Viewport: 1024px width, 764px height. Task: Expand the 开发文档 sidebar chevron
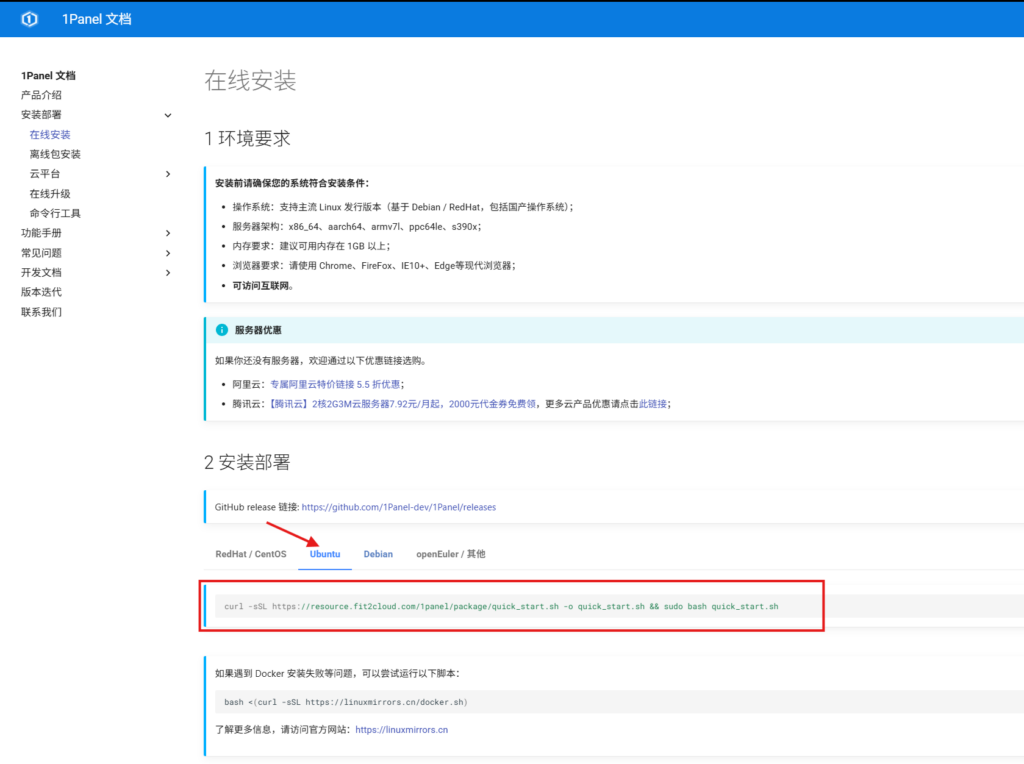[x=168, y=273]
